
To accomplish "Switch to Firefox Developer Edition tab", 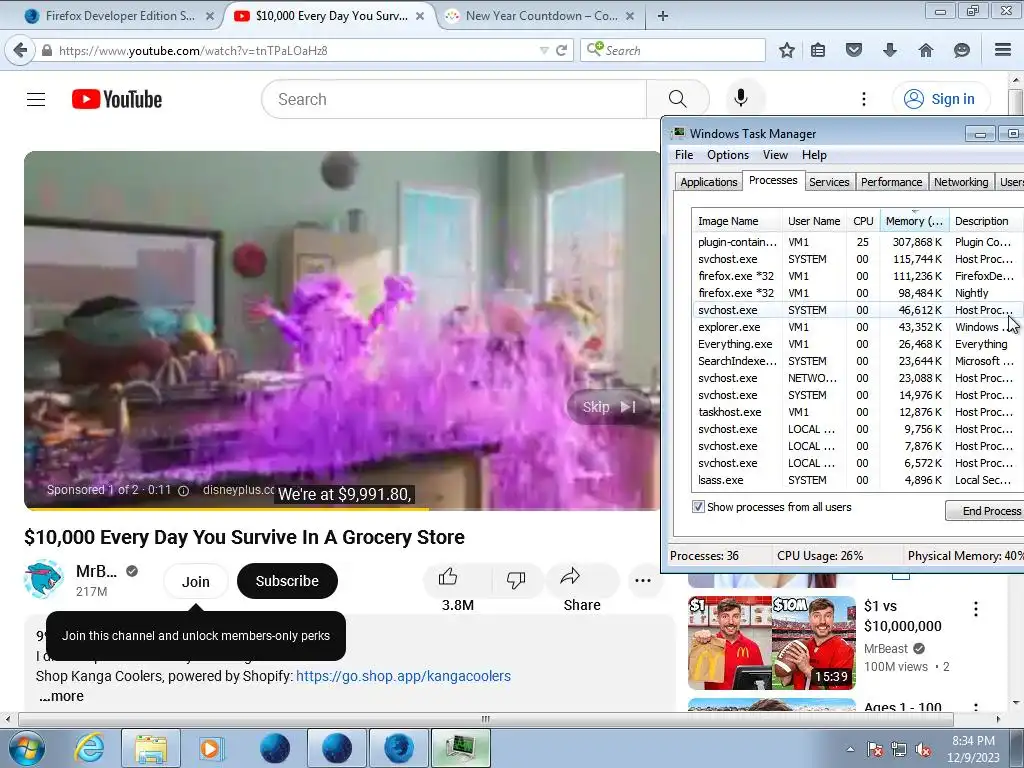I will pos(120,16).
